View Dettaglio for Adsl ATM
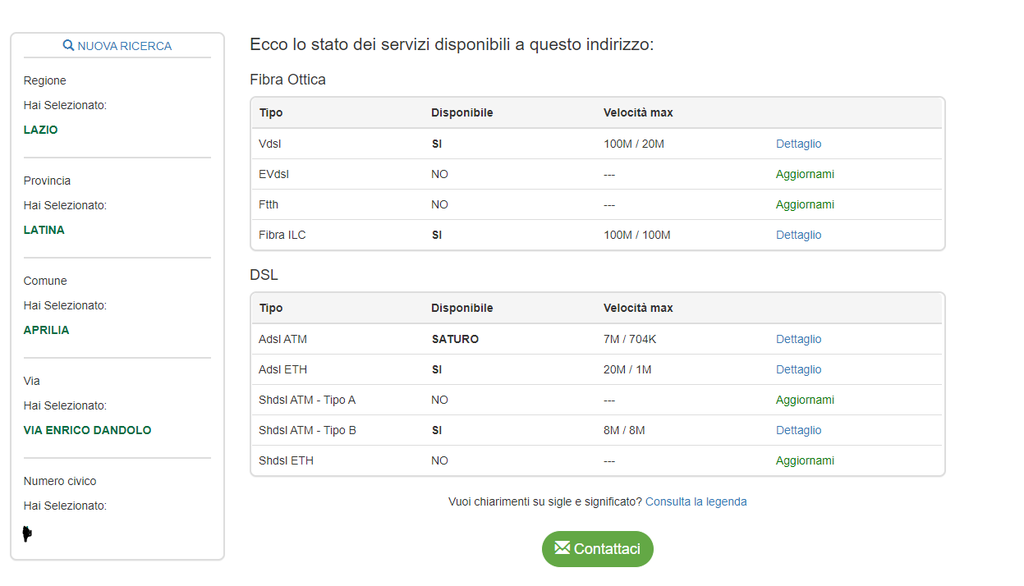 798,339
